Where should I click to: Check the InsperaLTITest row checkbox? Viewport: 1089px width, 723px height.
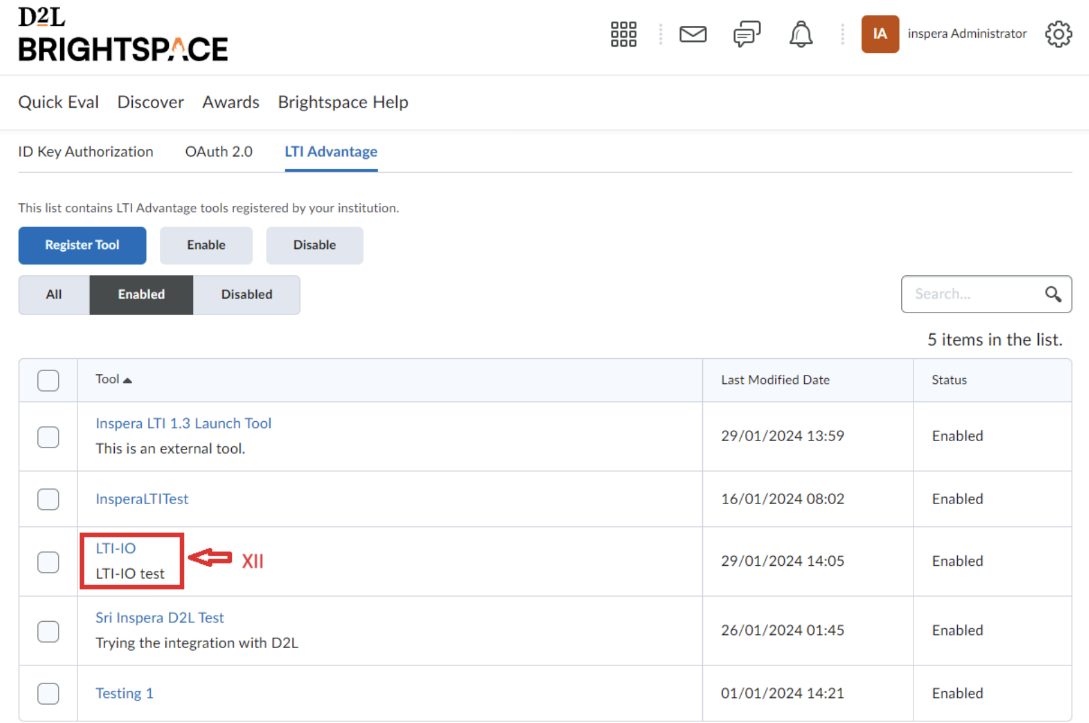pyautogui.click(x=48, y=499)
